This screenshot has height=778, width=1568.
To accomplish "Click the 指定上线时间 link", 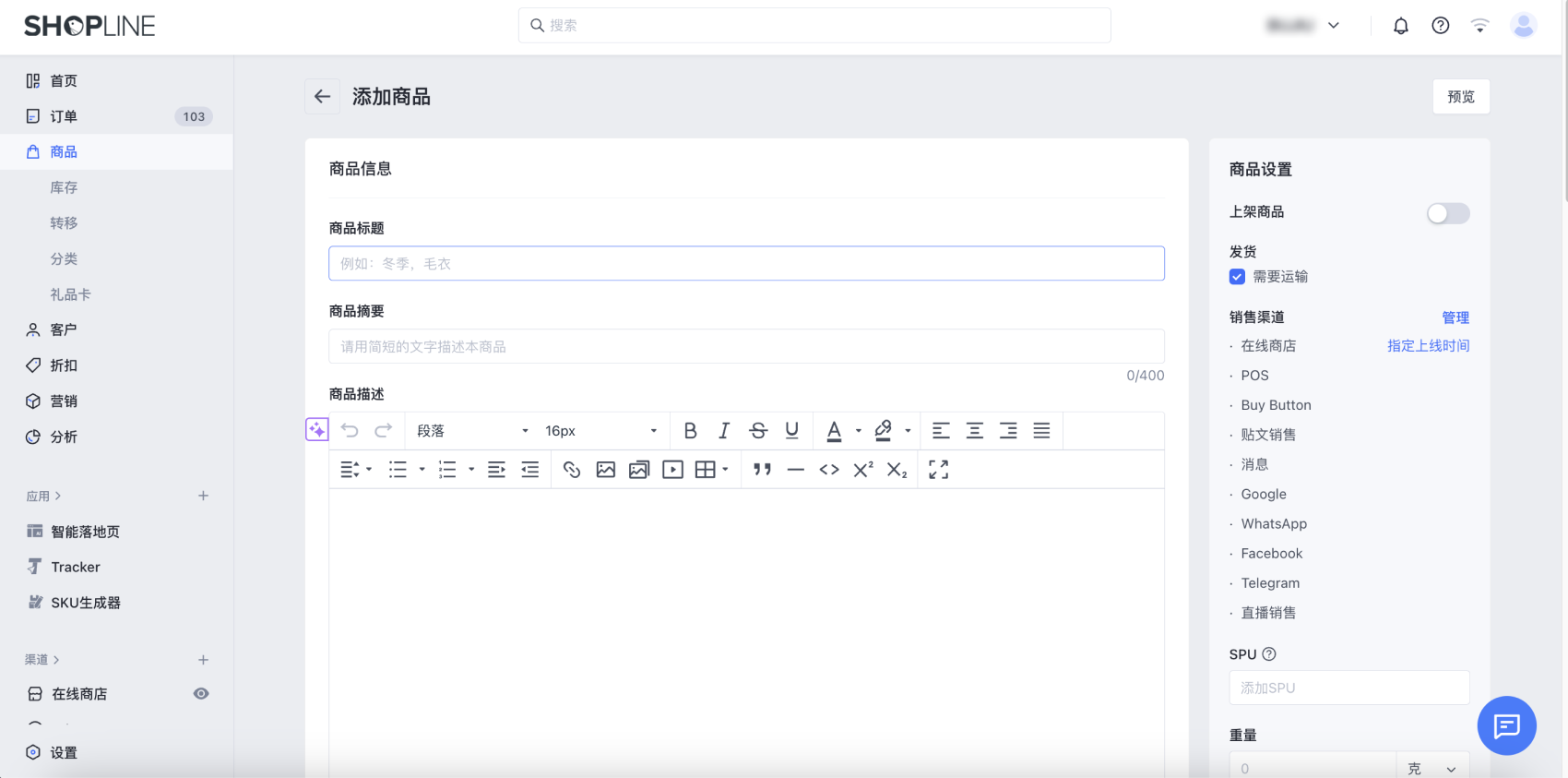I will pyautogui.click(x=1429, y=345).
